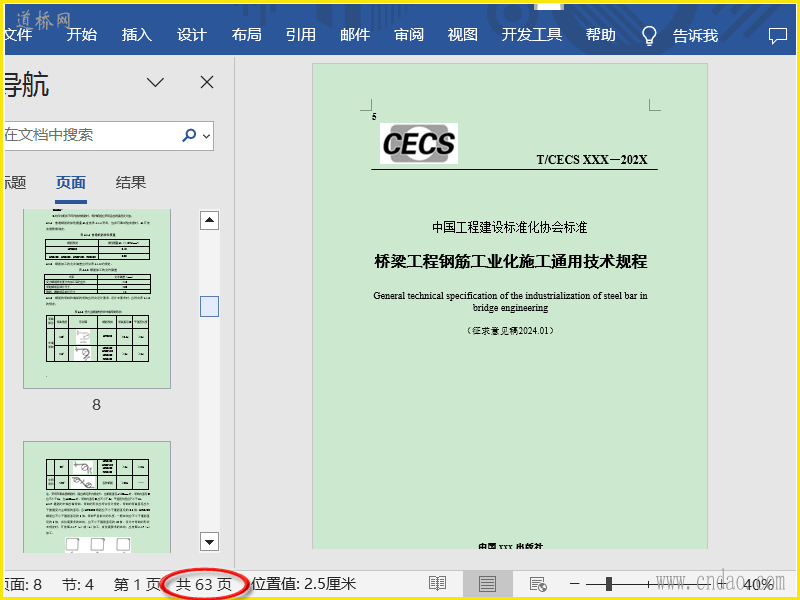This screenshot has height=600, width=800.
Task: Click the thumbnail scrollbar up arrow
Action: 209,220
